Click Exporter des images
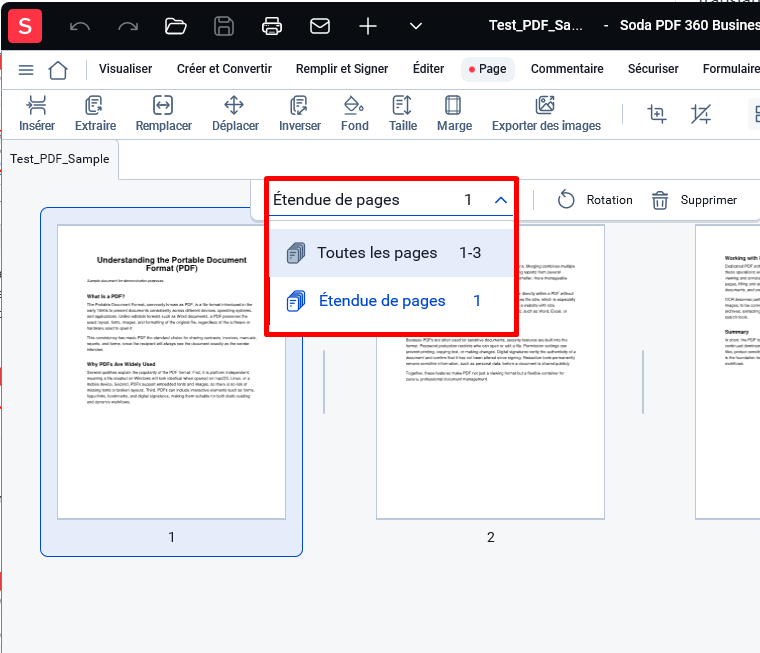Screen dimensions: 760x653 click(546, 114)
